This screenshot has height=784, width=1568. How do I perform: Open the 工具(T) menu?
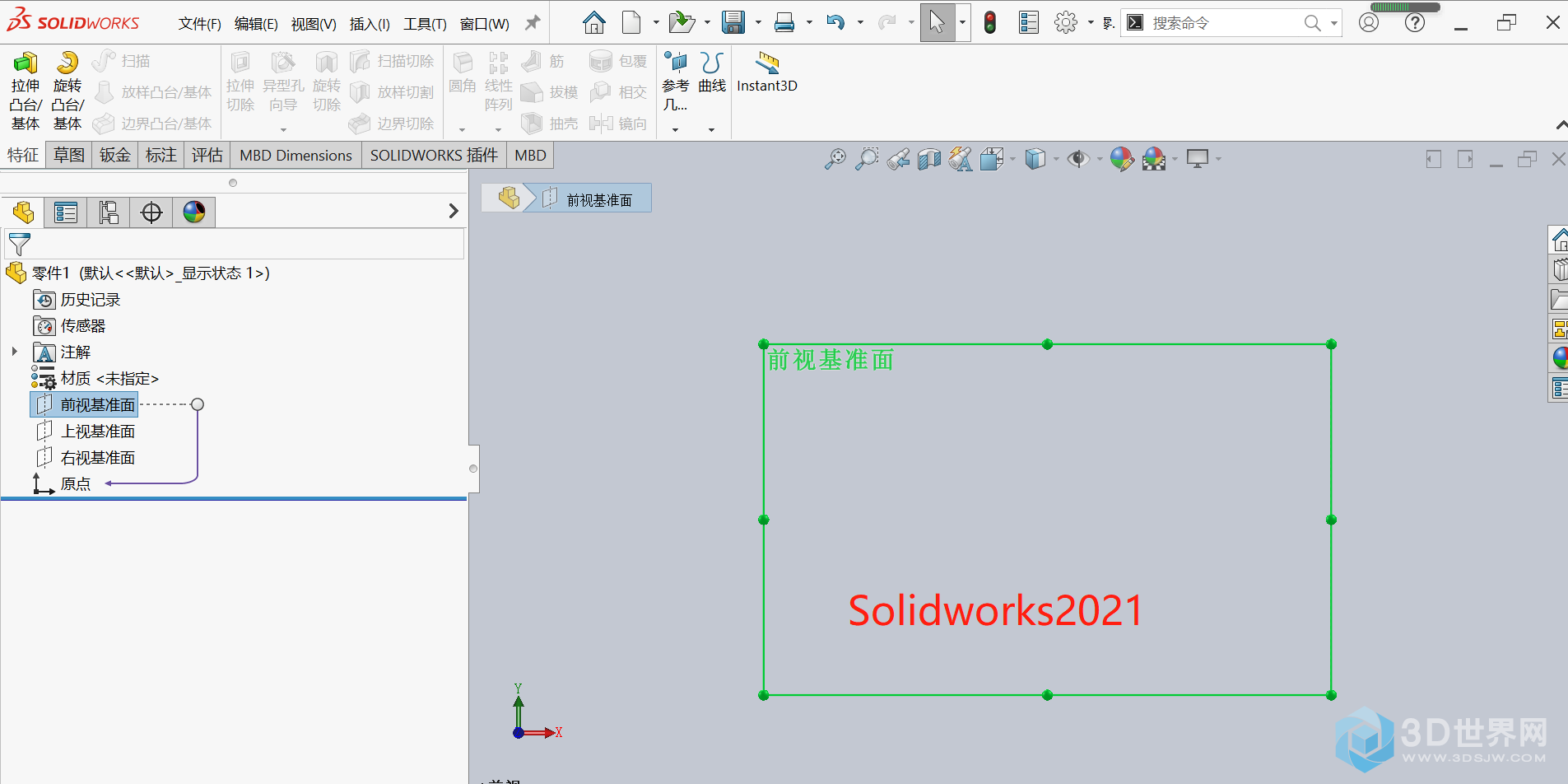[x=425, y=24]
